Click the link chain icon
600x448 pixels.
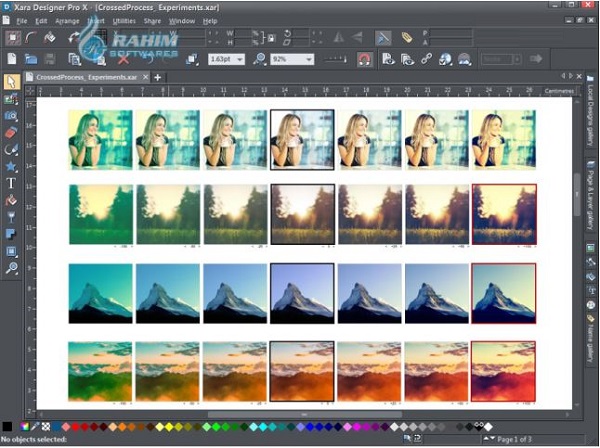[426, 59]
